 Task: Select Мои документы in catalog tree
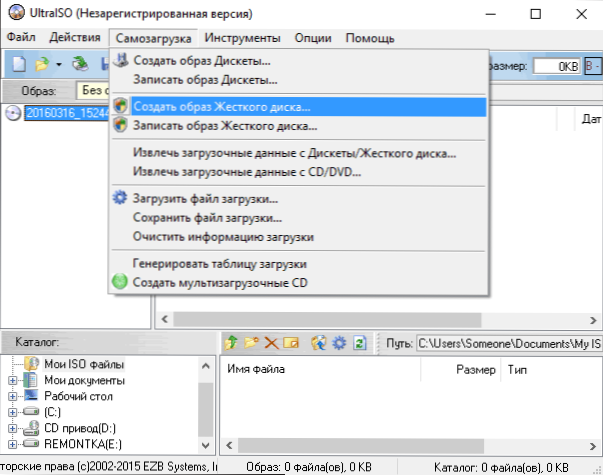coord(85,380)
